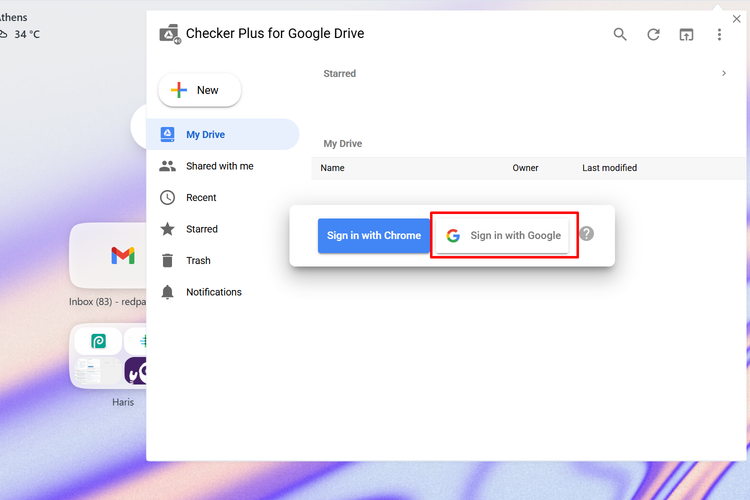
Task: Refresh the Drive file list
Action: 653,34
